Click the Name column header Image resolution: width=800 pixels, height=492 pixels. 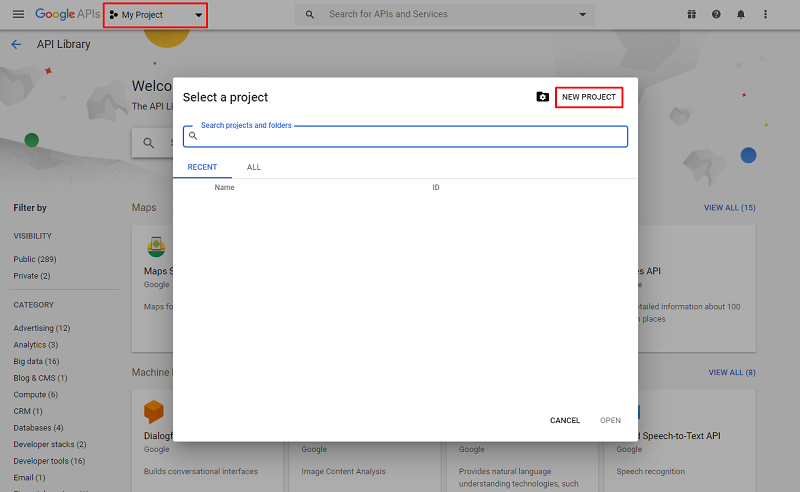pyautogui.click(x=224, y=187)
